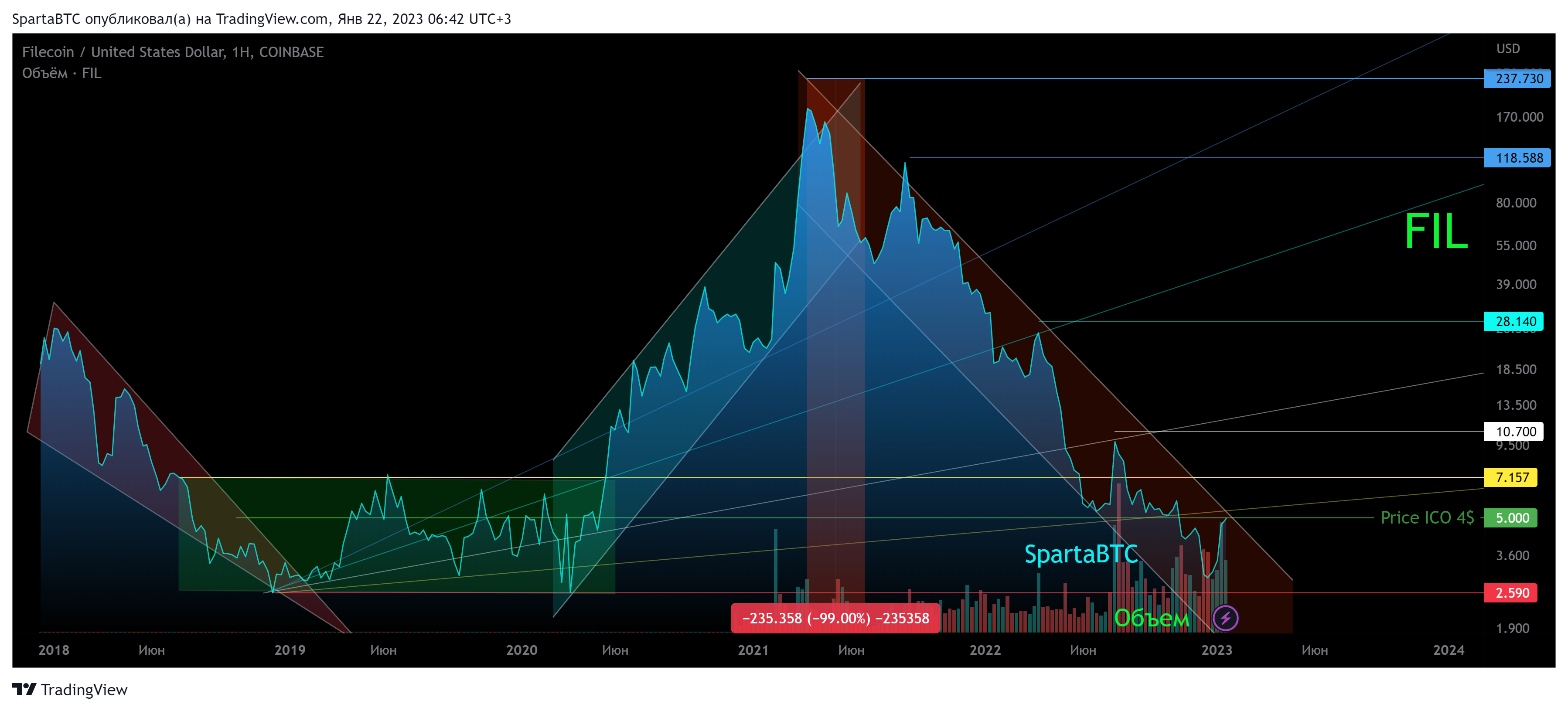Click the 170.000 price axis value
The width and height of the screenshot is (1568, 711).
tap(1519, 117)
